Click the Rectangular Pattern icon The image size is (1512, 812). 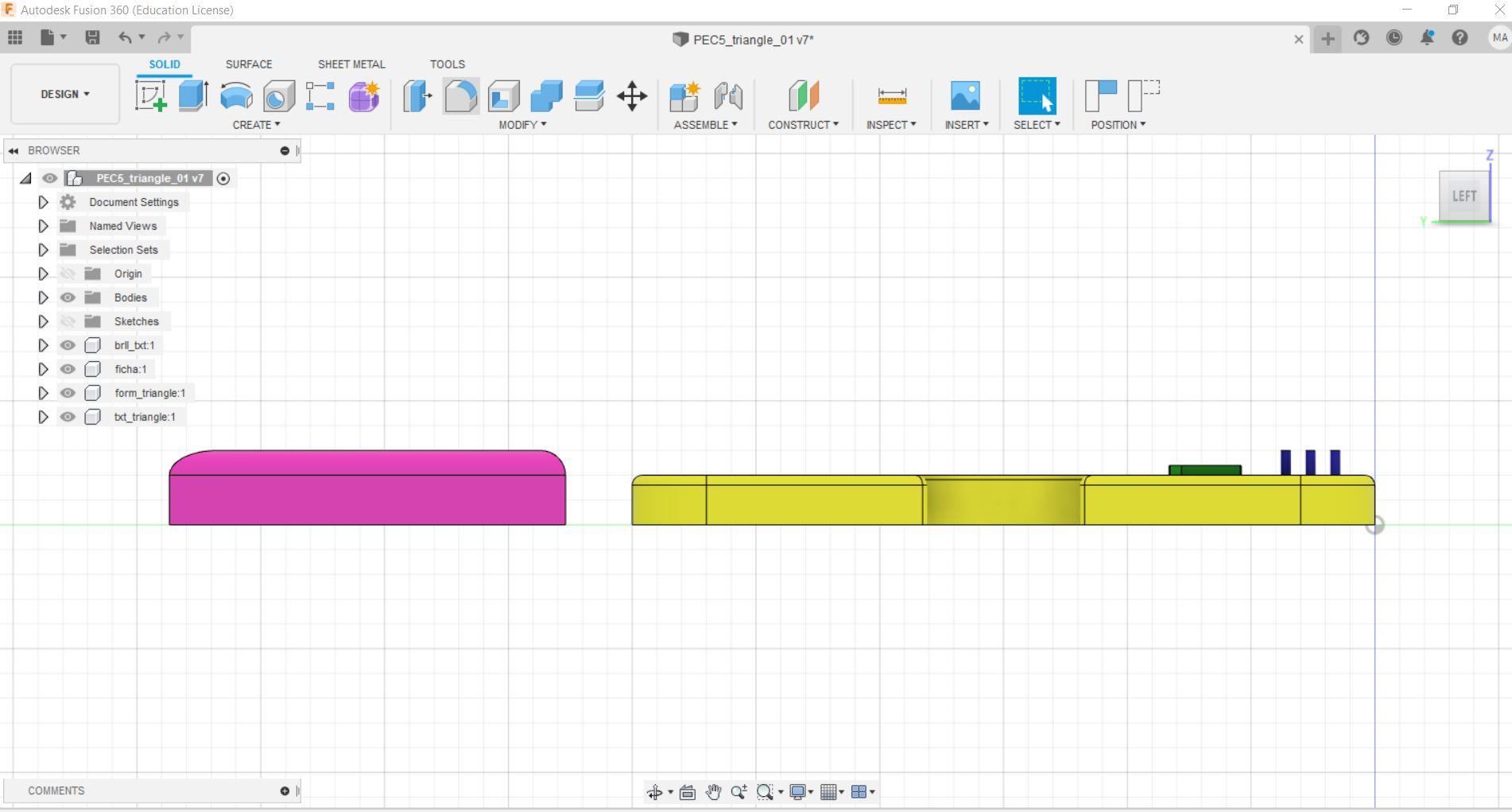320,96
